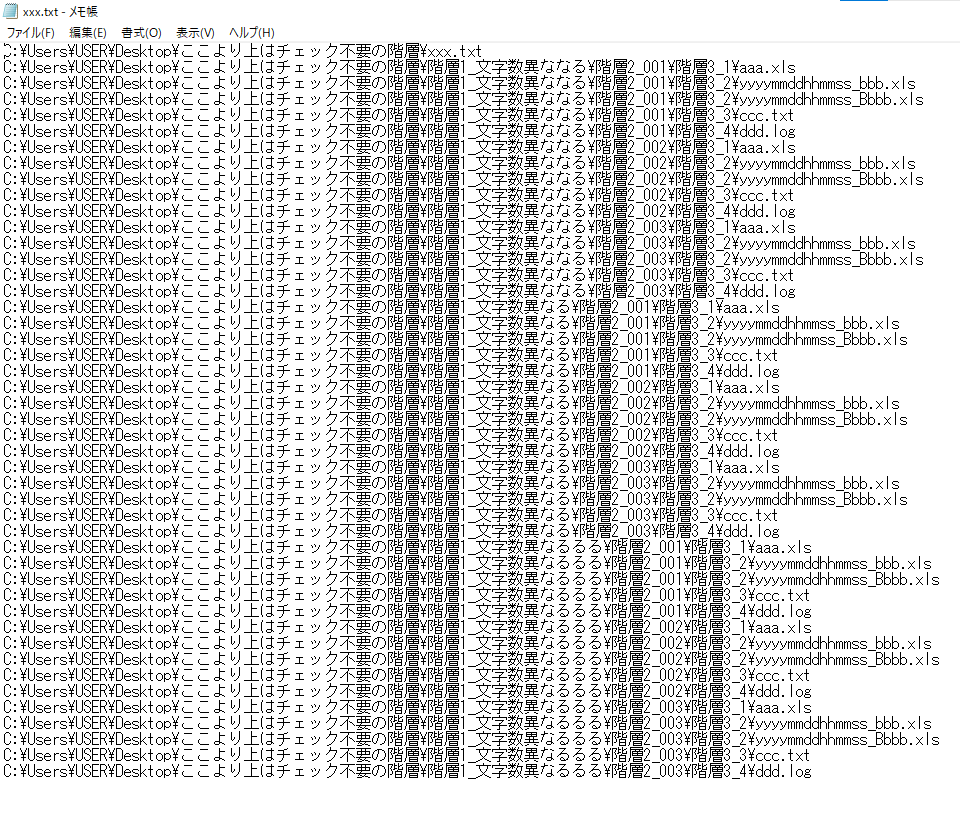Open the ヘルプ(H) menu
The width and height of the screenshot is (960, 832).
[252, 32]
